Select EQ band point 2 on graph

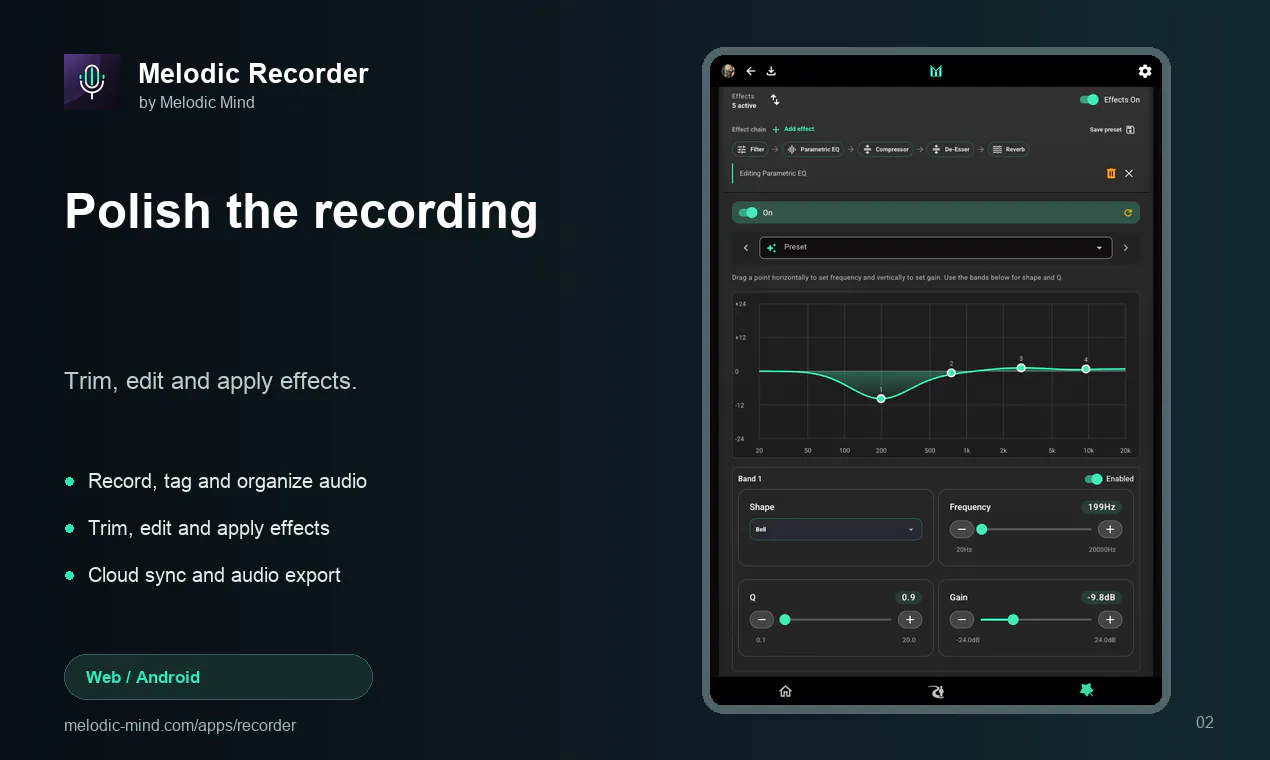(x=951, y=373)
